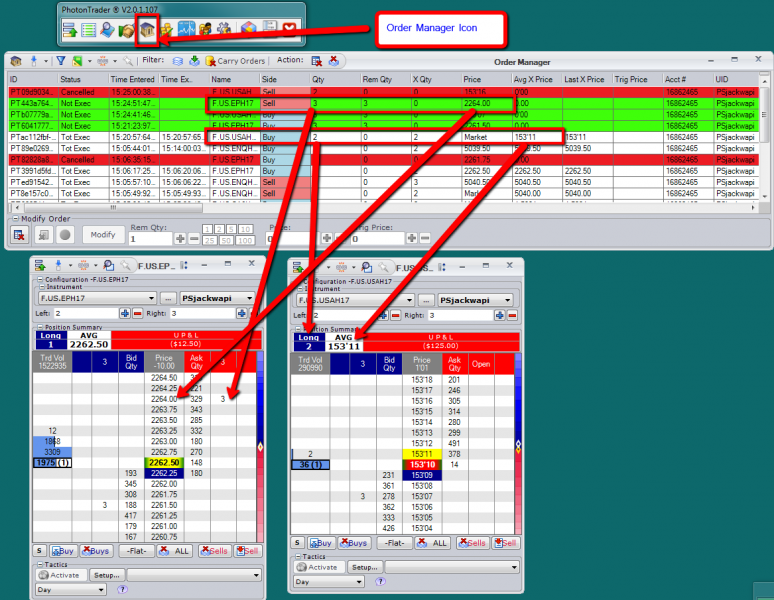The image size is (774, 600).
Task: Open the PSjackwapi account dropdown in USAH17 window
Action: point(508,300)
